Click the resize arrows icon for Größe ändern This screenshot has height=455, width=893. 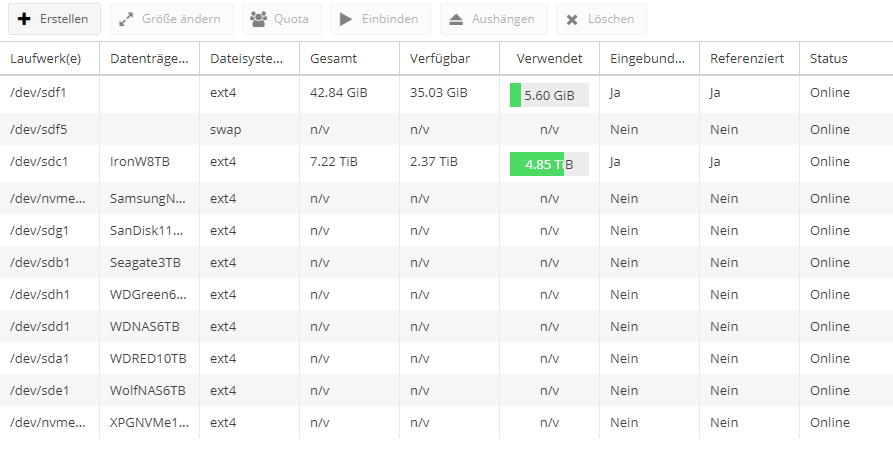click(x=126, y=19)
